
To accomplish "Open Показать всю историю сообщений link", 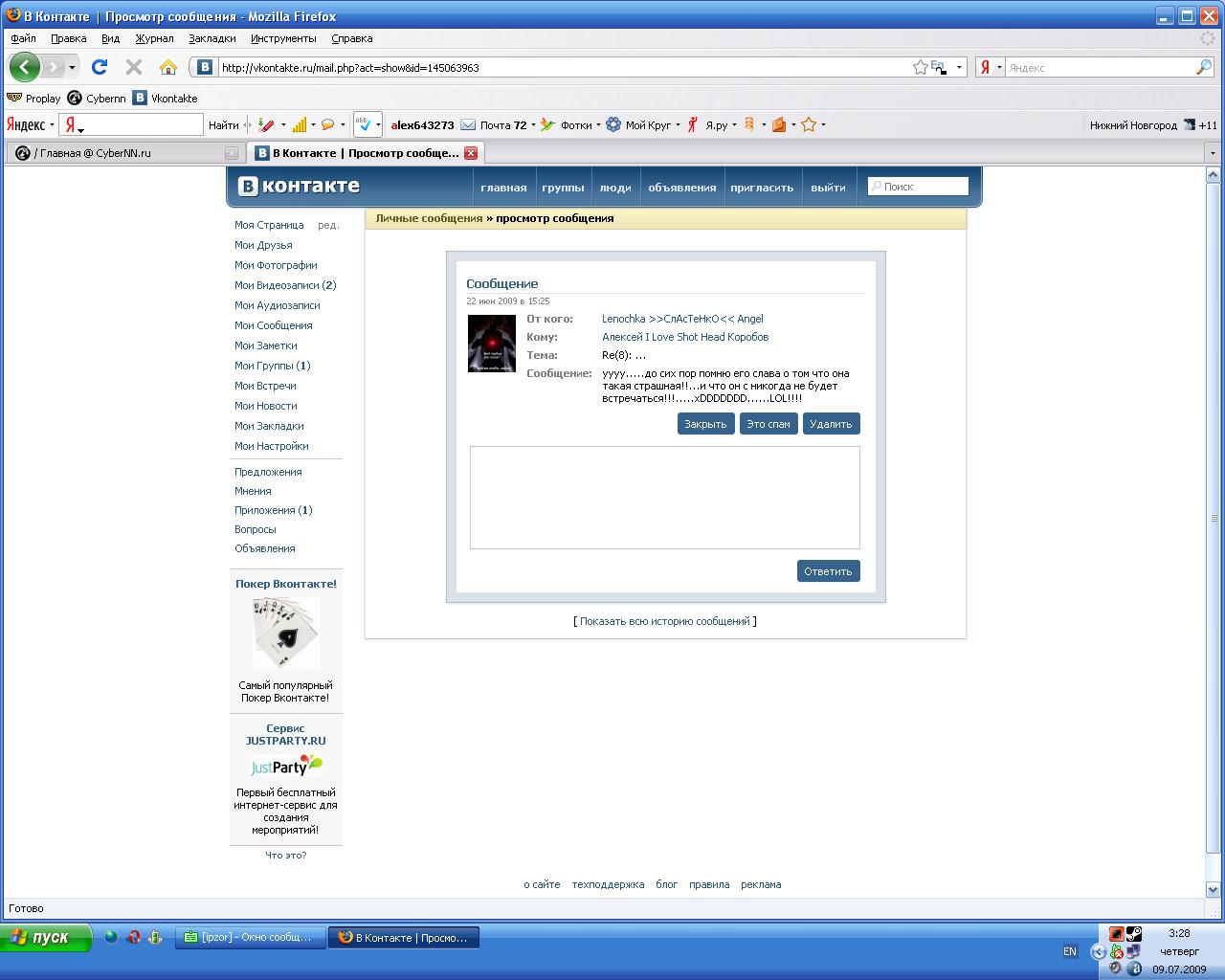I will pyautogui.click(x=665, y=621).
